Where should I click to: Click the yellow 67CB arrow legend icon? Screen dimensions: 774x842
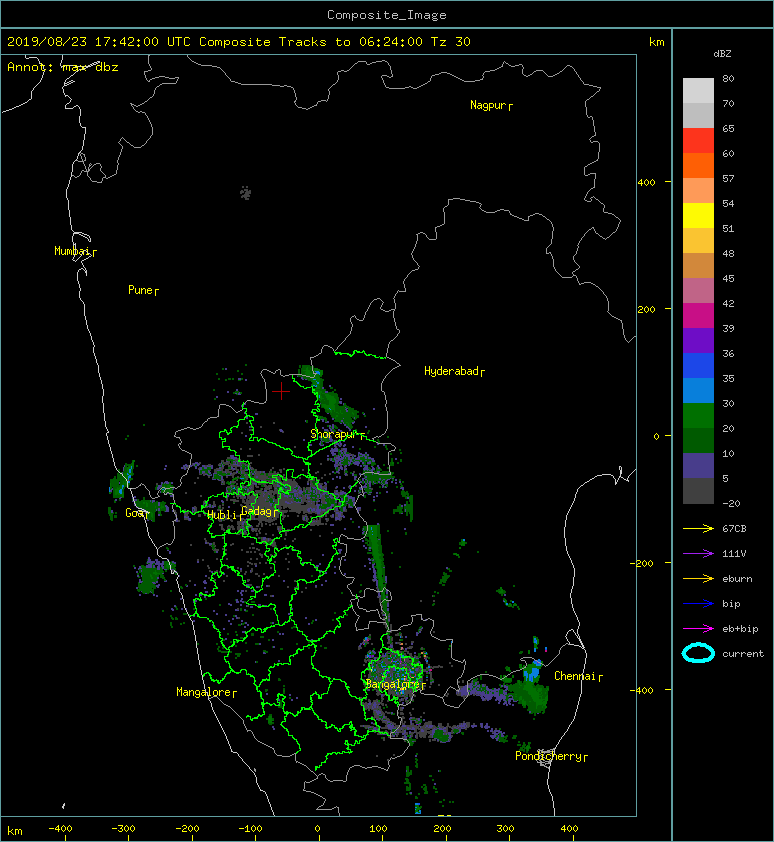pos(698,528)
